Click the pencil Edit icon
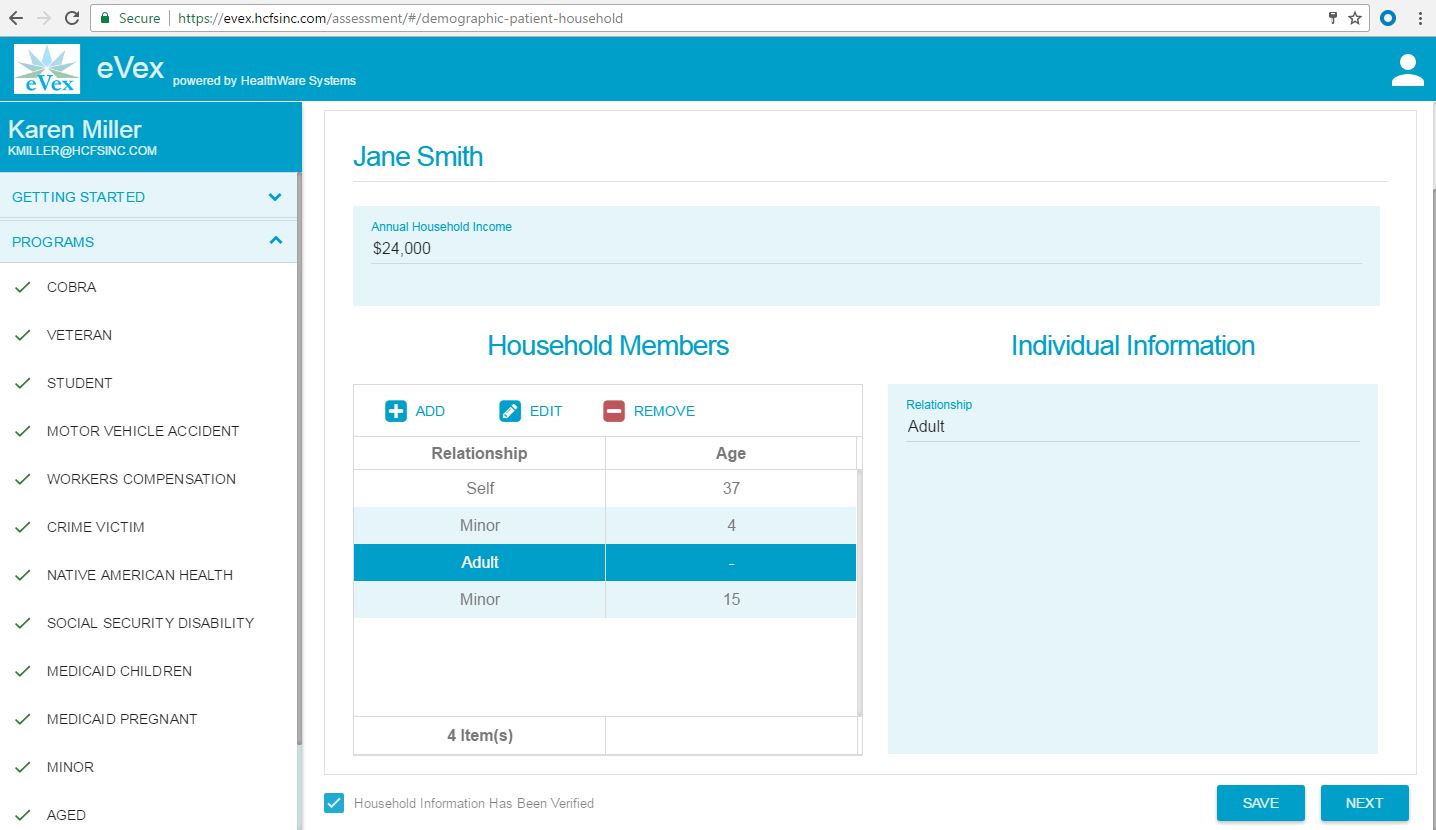1436x830 pixels. click(x=510, y=411)
